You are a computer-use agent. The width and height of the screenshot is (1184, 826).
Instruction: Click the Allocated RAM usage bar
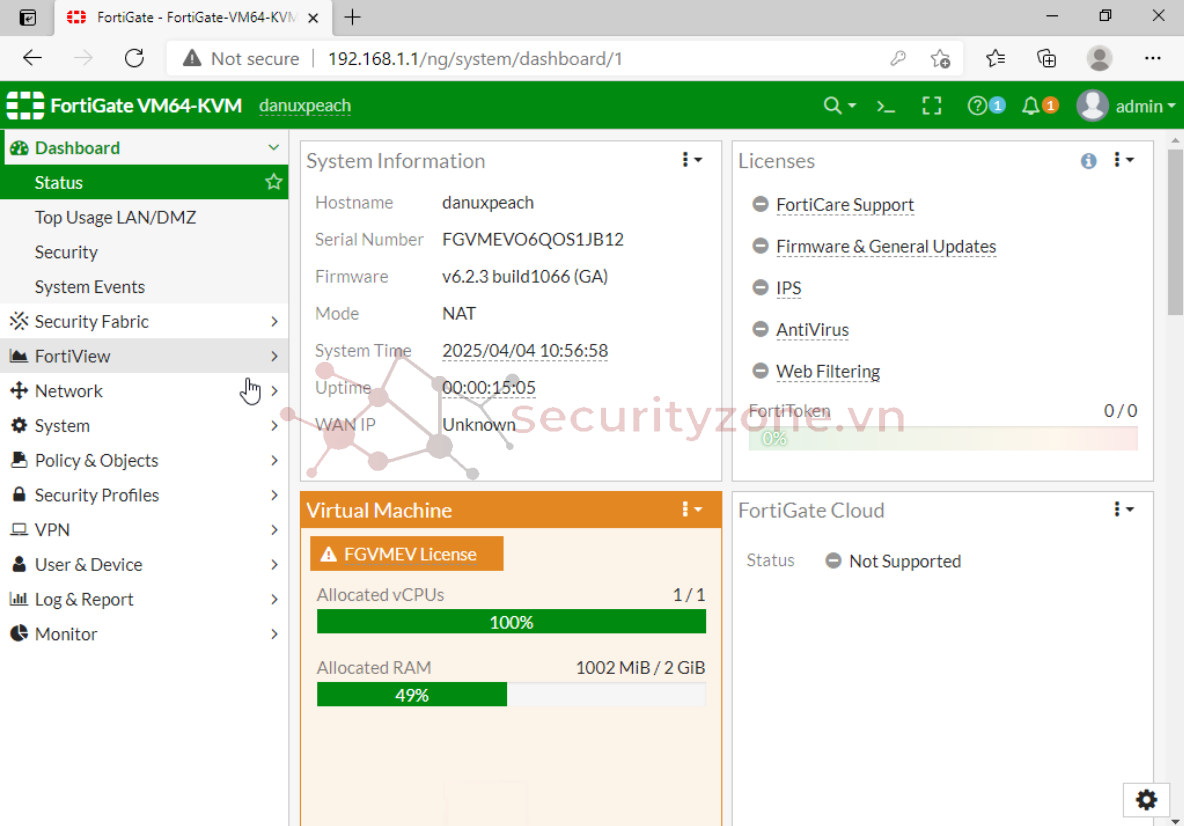point(511,695)
